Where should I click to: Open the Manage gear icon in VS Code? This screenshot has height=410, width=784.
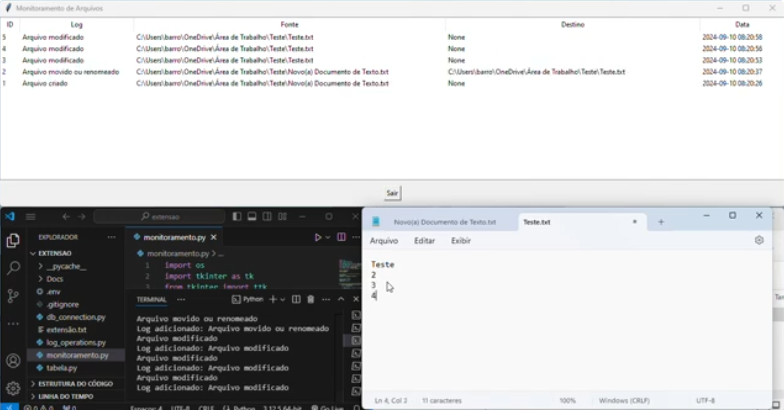tap(13, 387)
